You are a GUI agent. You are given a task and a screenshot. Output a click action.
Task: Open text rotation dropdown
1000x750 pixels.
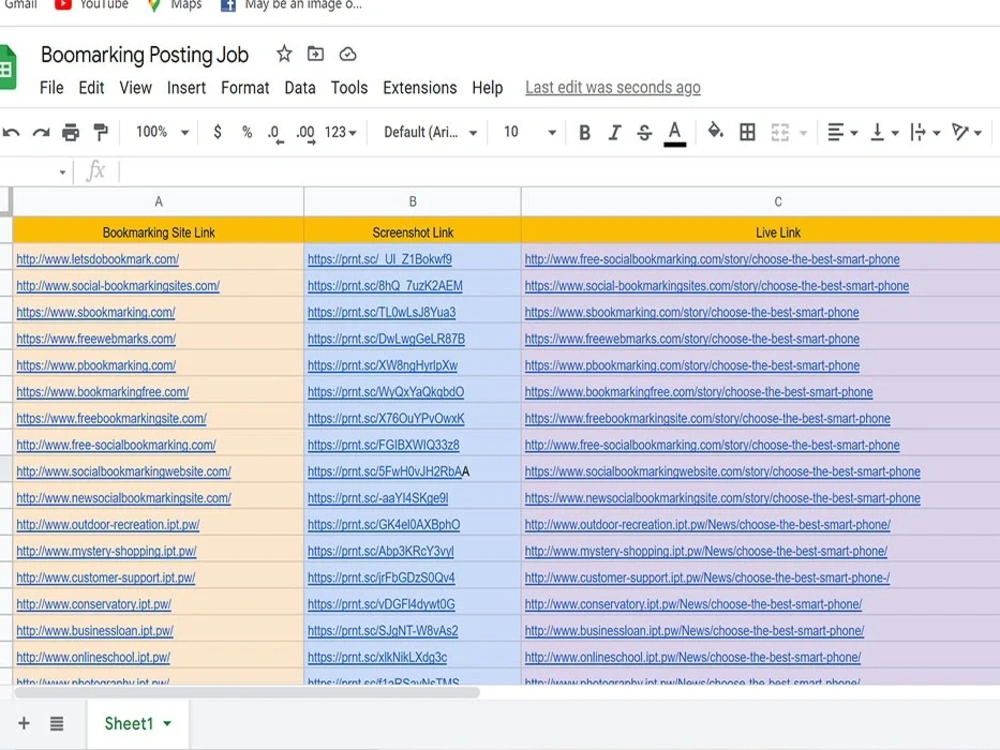click(x=966, y=132)
